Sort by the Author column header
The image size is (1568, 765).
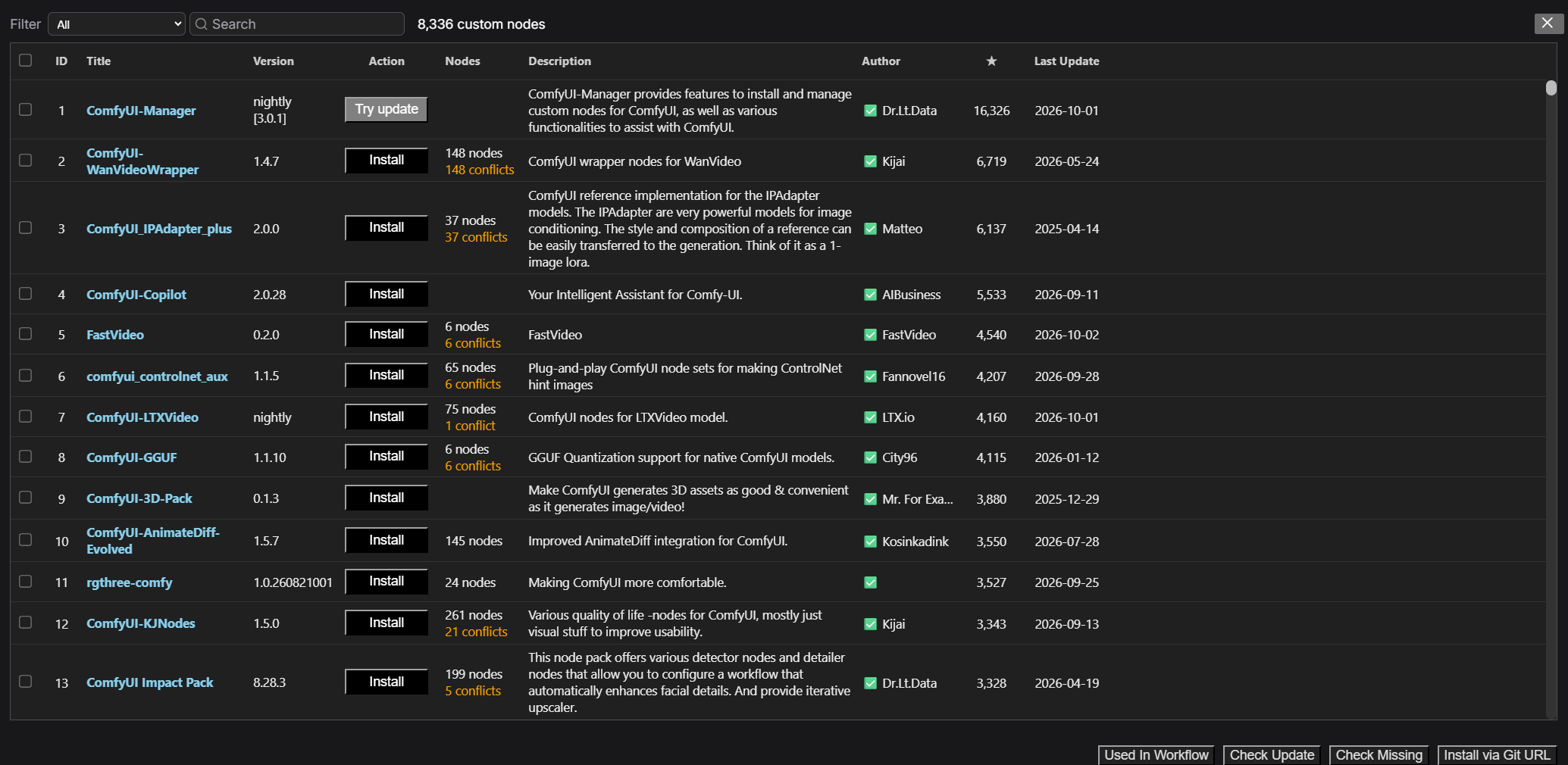pyautogui.click(x=881, y=61)
